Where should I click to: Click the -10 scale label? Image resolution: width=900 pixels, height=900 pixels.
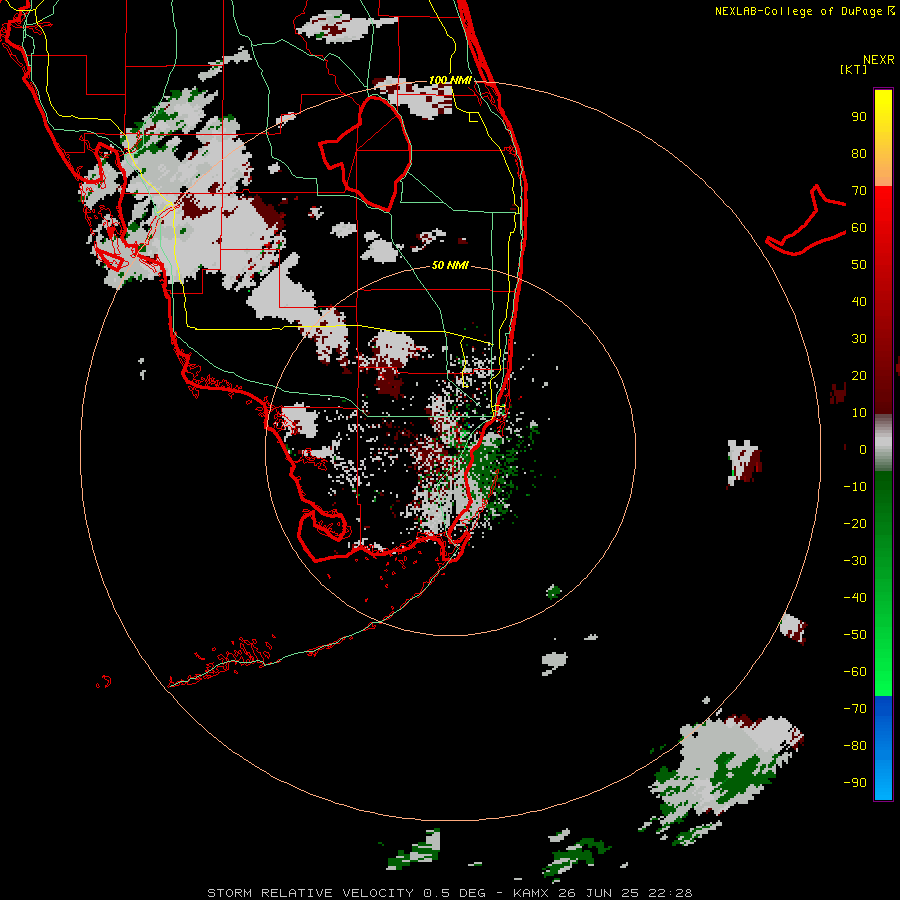click(855, 487)
